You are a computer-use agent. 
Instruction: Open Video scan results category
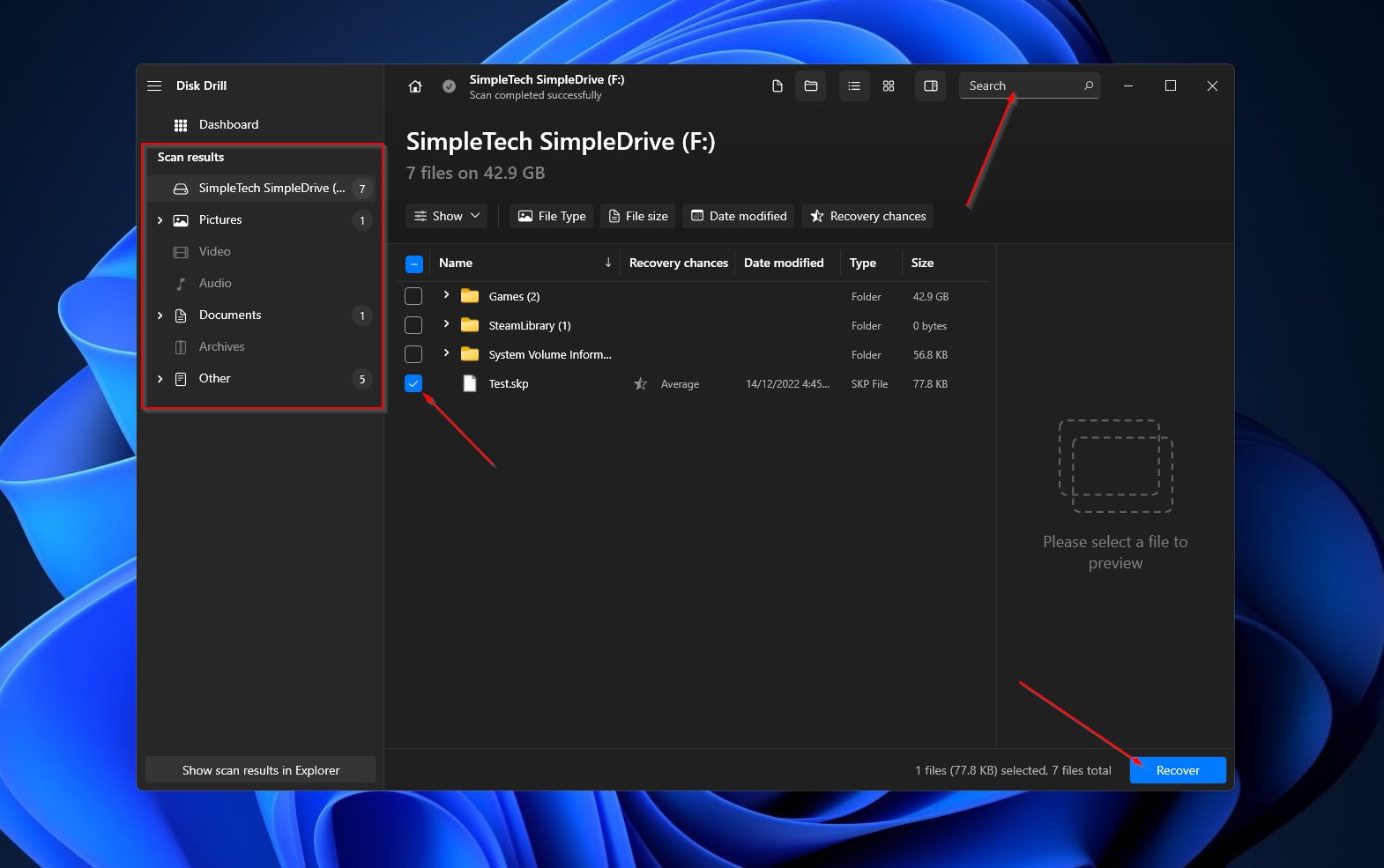(x=260, y=252)
